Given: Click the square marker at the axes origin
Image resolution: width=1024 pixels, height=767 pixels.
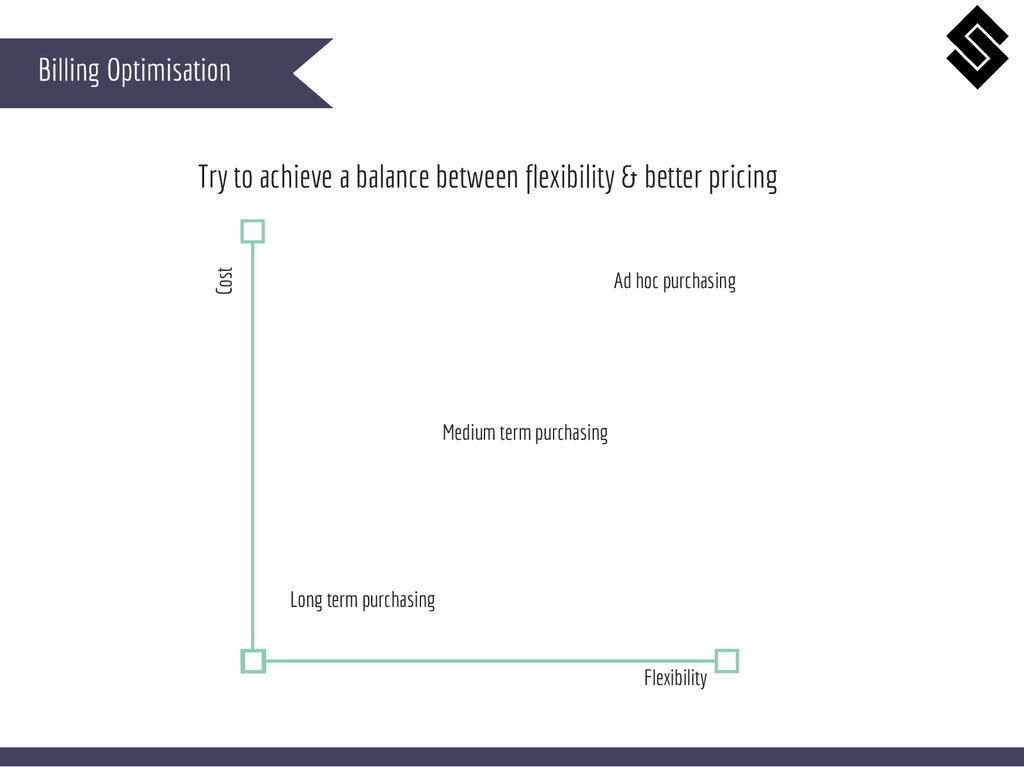Looking at the screenshot, I should 253,661.
